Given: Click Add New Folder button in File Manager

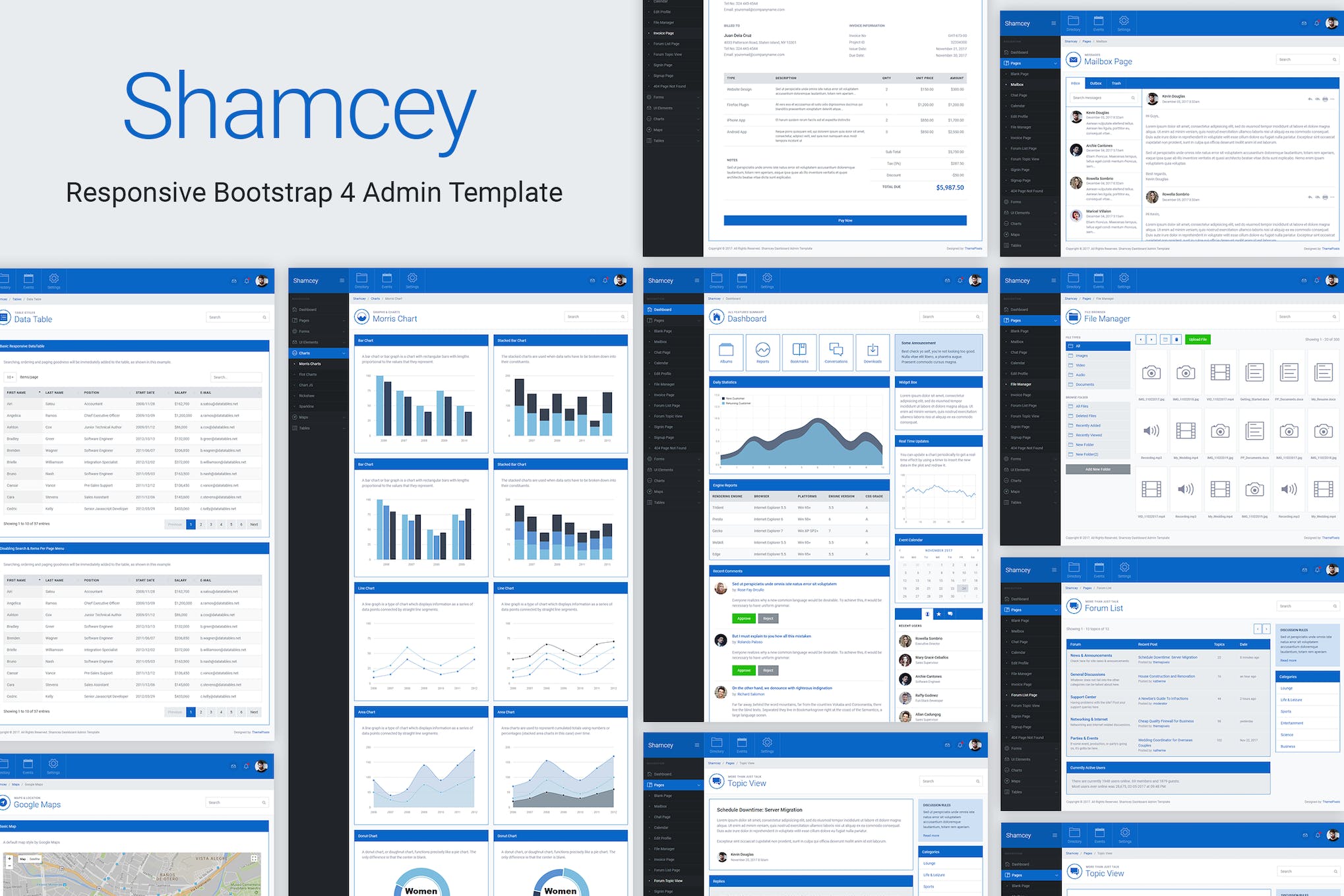Looking at the screenshot, I should pyautogui.click(x=1098, y=470).
